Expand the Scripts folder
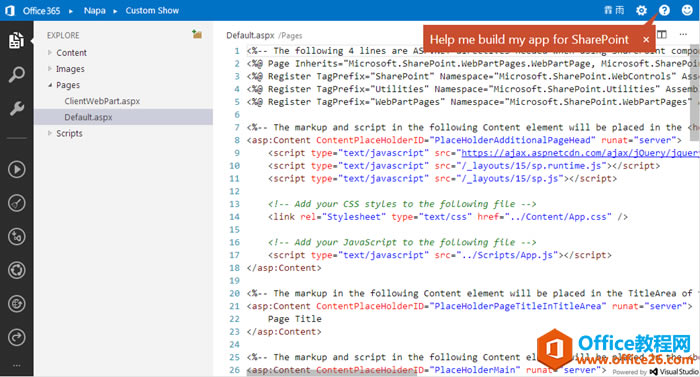 point(69,133)
